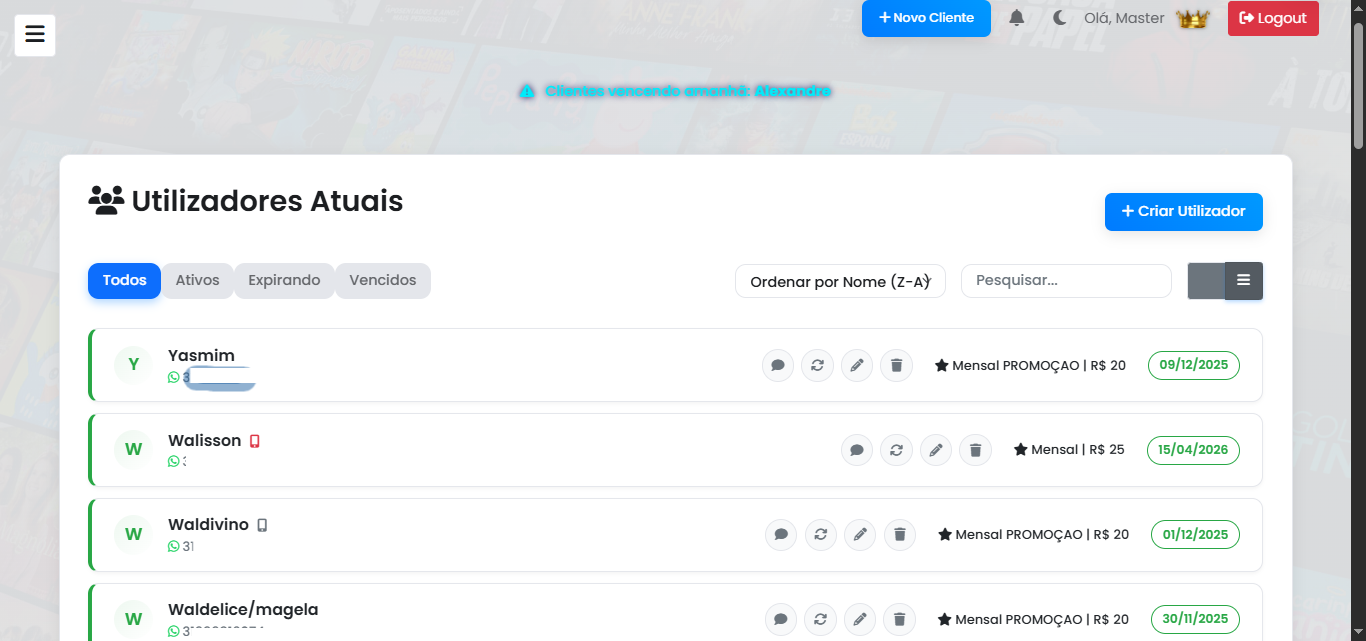Show the Ativos users tab
This screenshot has height=641, width=1366.
[x=197, y=281]
